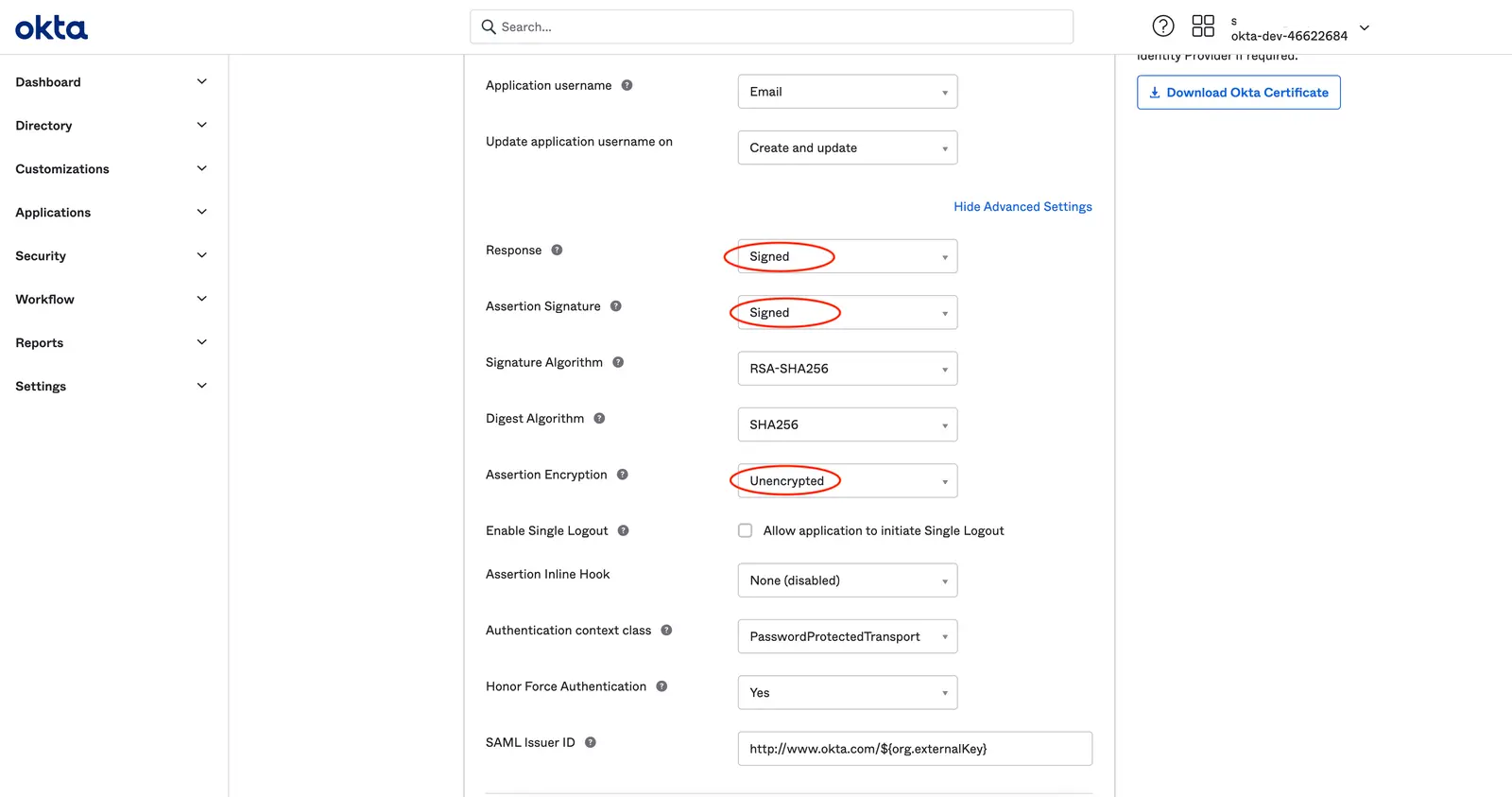This screenshot has height=797, width=1512.
Task: Show help tooltip for Signature Algorithm
Action: pos(618,362)
